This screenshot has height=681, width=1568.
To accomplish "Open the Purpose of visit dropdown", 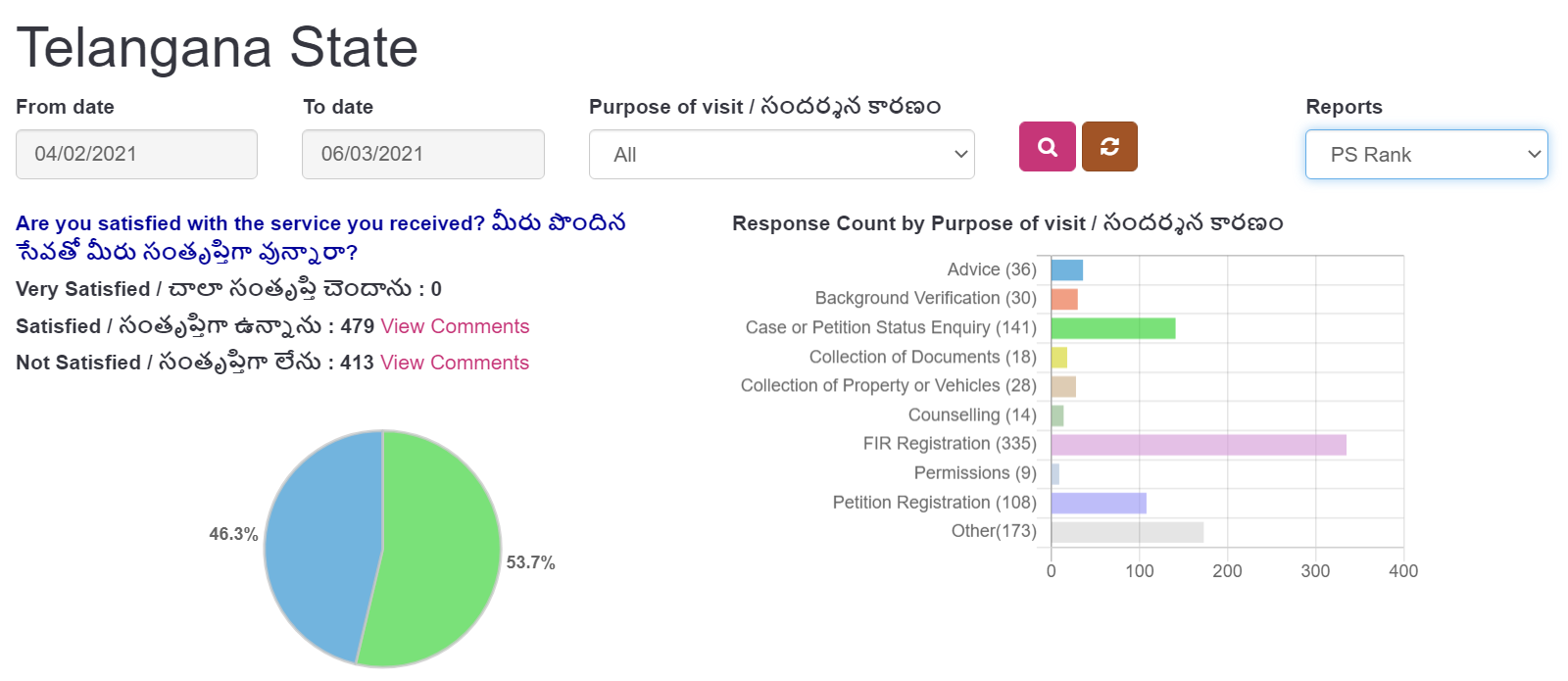I will point(781,155).
